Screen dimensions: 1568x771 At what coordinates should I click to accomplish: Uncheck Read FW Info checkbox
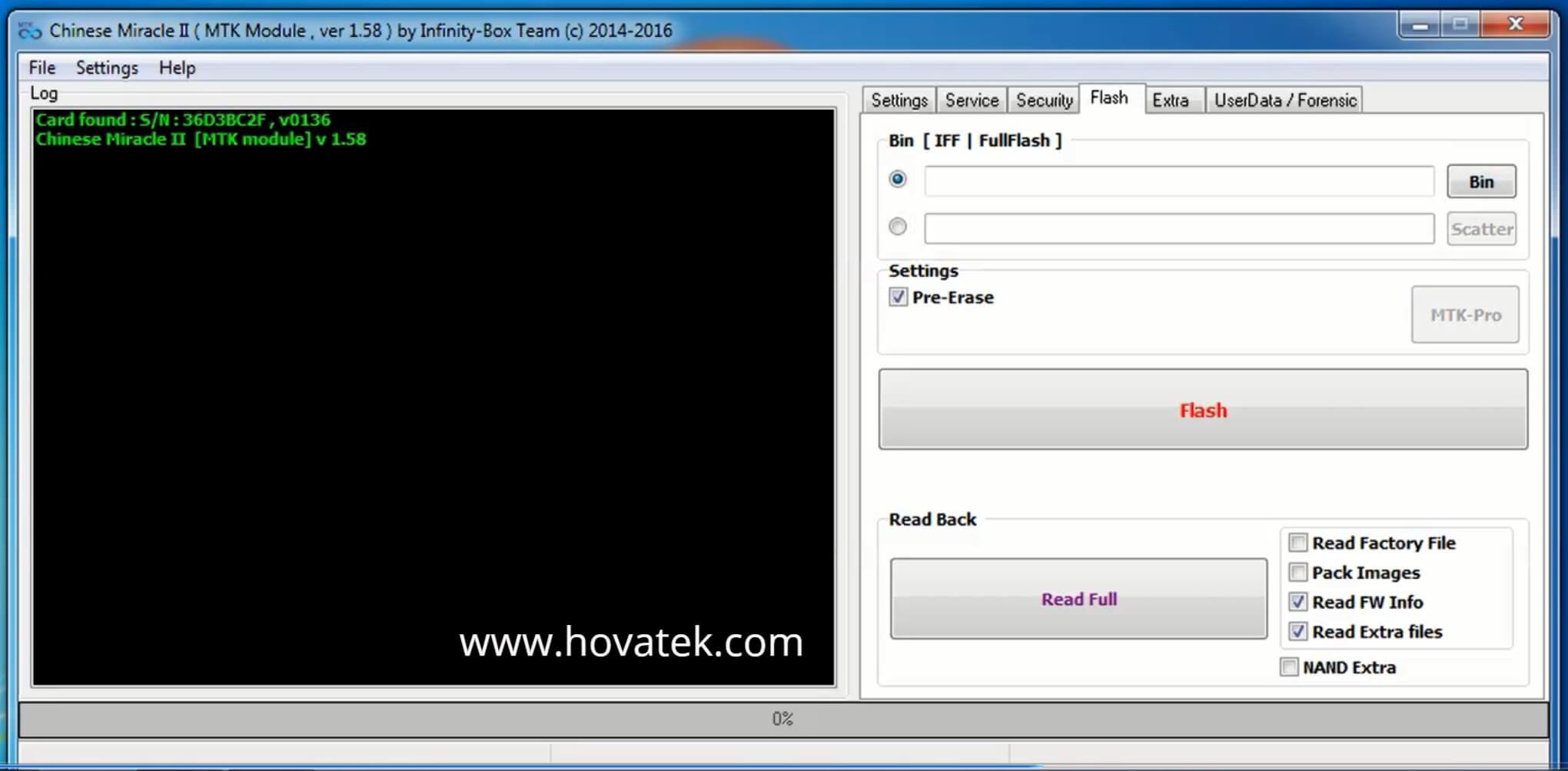[1298, 602]
